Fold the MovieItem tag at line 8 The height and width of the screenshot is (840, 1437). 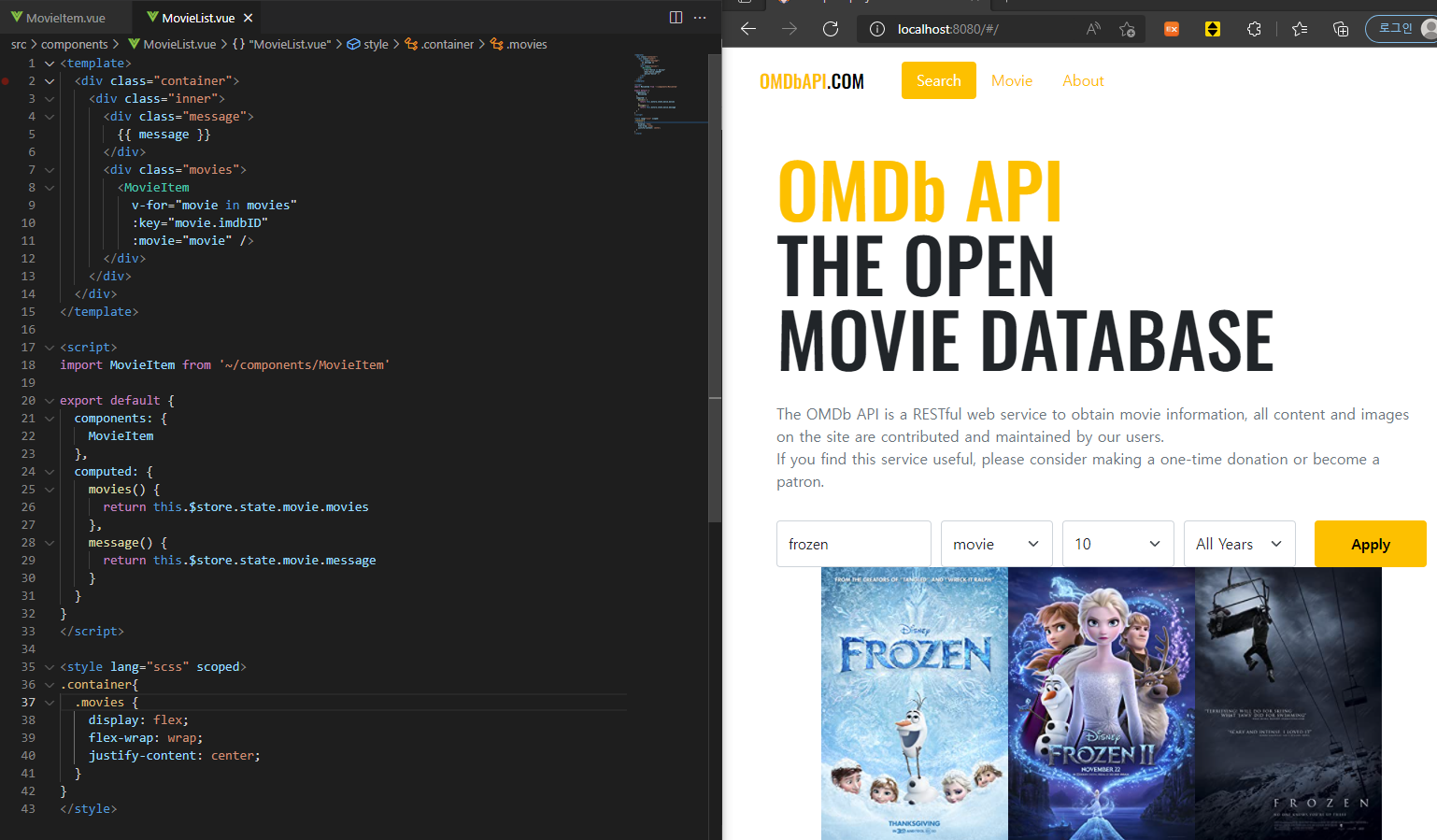[x=50, y=188]
